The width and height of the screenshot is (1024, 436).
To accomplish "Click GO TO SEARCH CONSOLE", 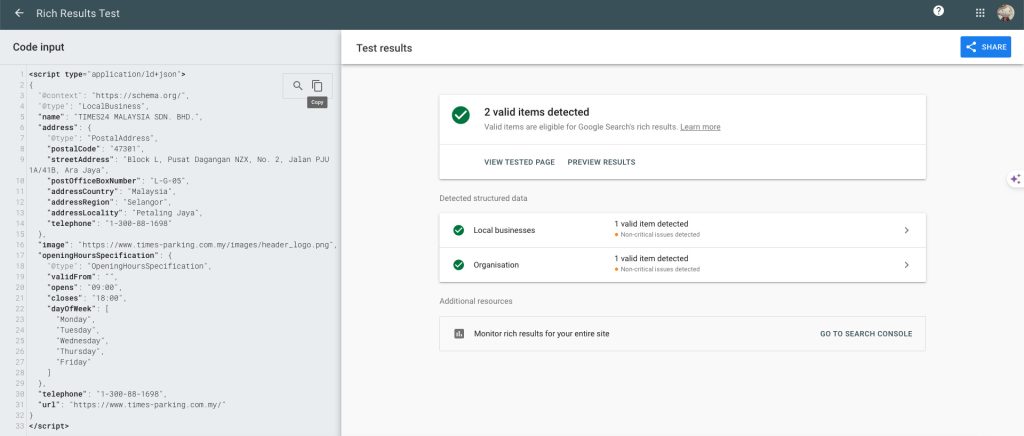I will click(865, 333).
